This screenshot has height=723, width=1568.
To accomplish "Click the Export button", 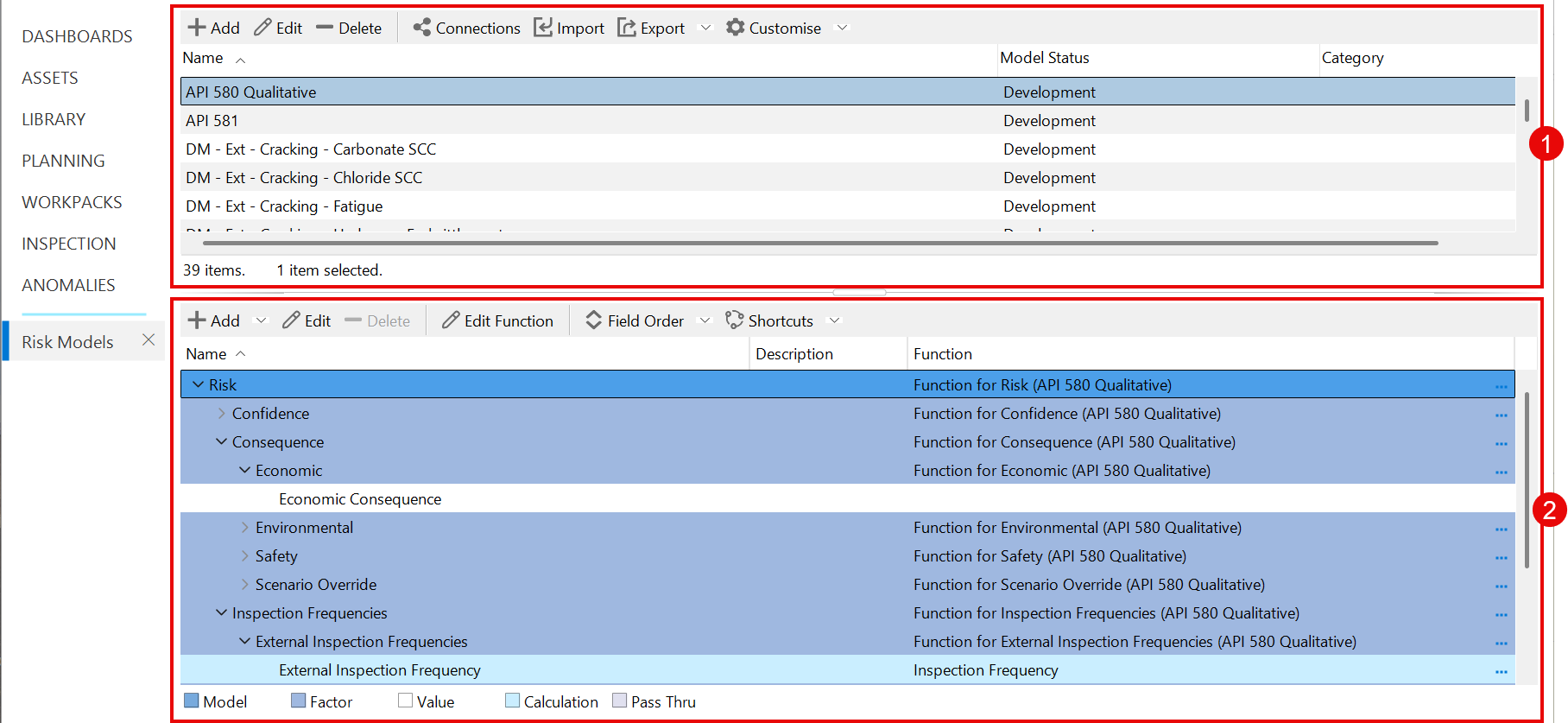I will tap(651, 28).
